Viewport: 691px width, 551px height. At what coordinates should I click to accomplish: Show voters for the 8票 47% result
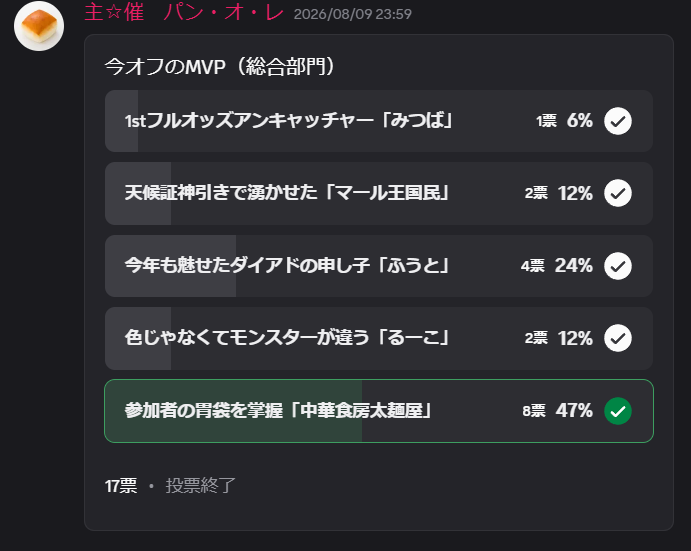(x=557, y=411)
